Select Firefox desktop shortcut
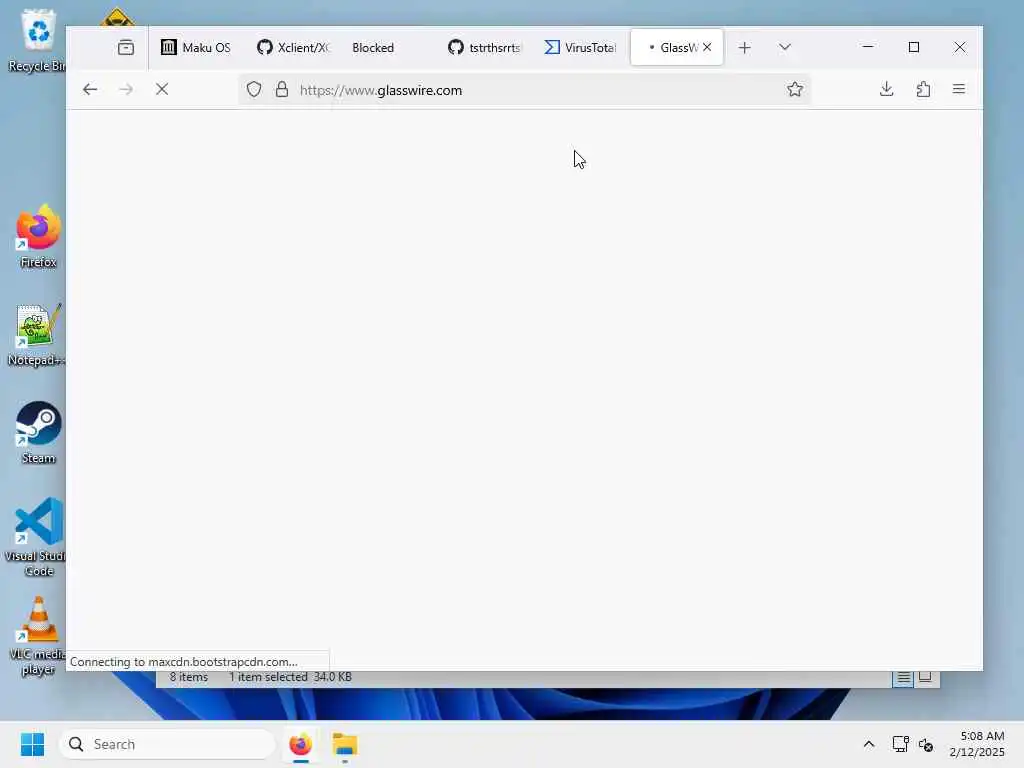1024x768 pixels. click(39, 236)
